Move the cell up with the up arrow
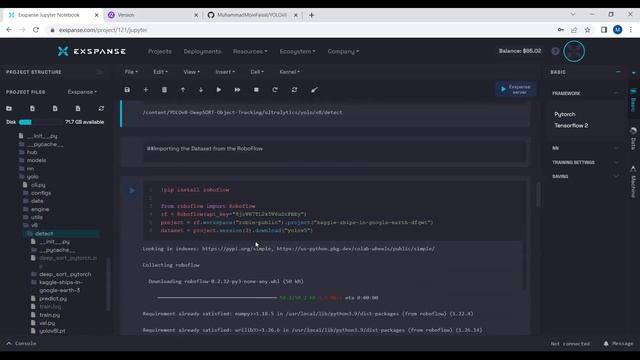 (x=183, y=90)
